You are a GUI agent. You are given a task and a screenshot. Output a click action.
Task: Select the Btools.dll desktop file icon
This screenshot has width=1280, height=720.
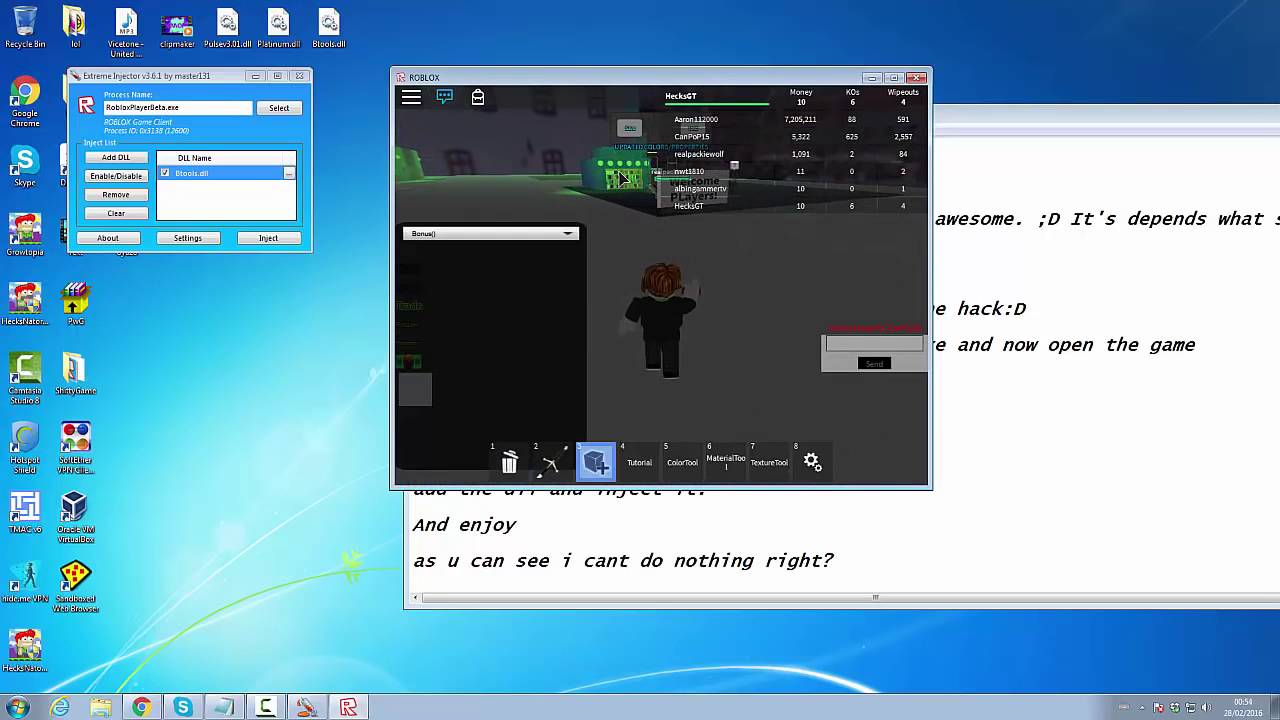point(329,27)
